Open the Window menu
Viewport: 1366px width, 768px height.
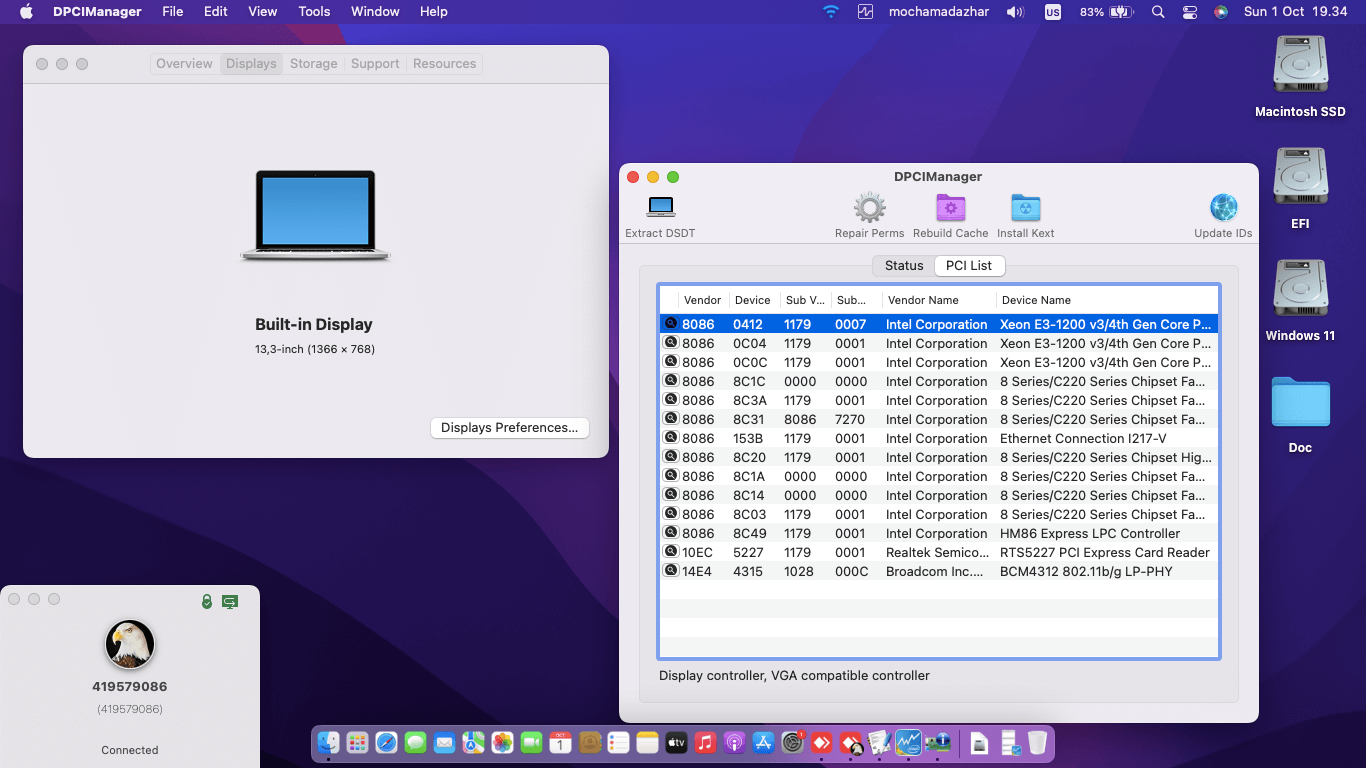[x=375, y=11]
